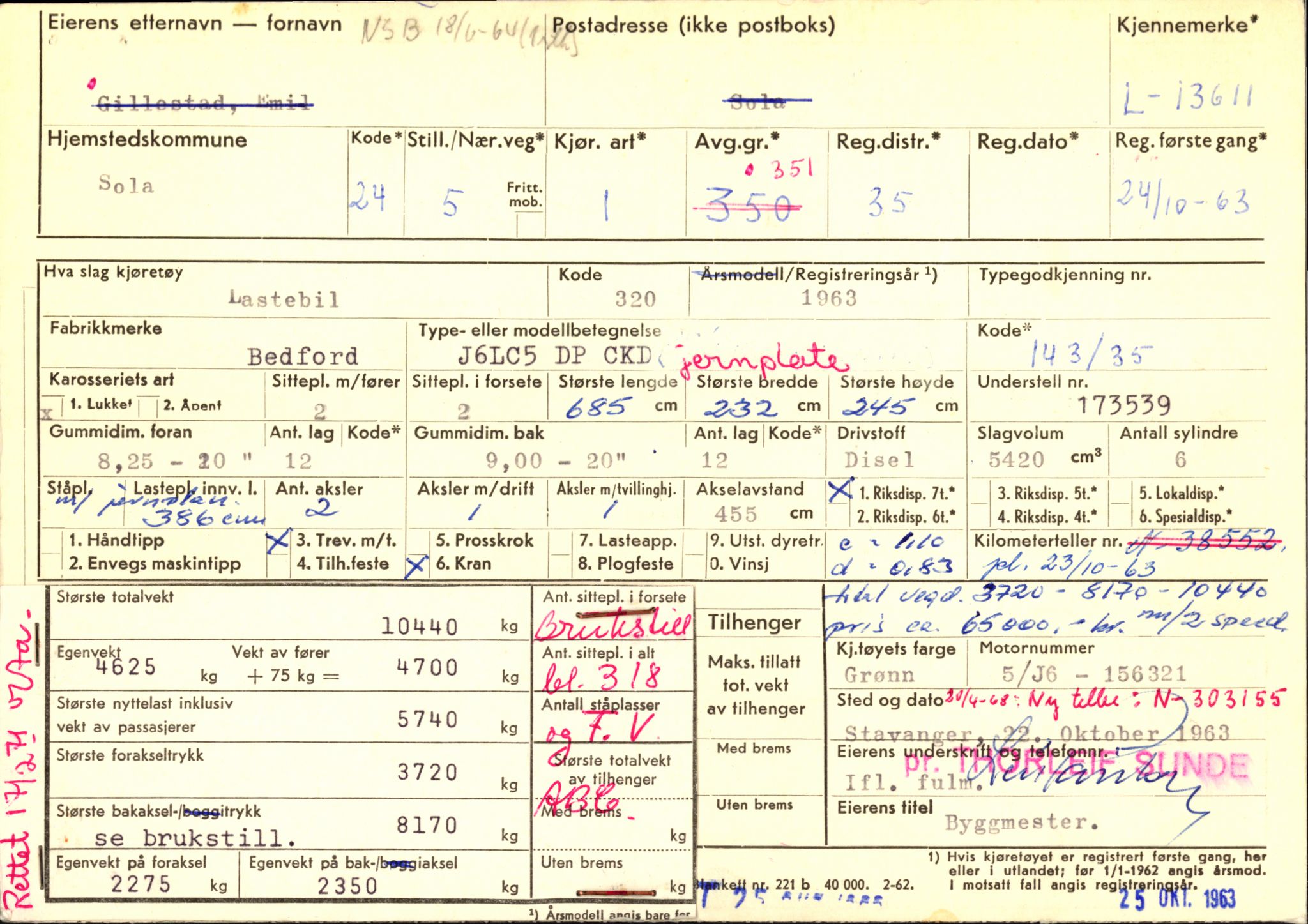Viewport: 1308px width, 924px height.
Task: Click the Drivstoff value 'Disel'
Action: pos(879,460)
